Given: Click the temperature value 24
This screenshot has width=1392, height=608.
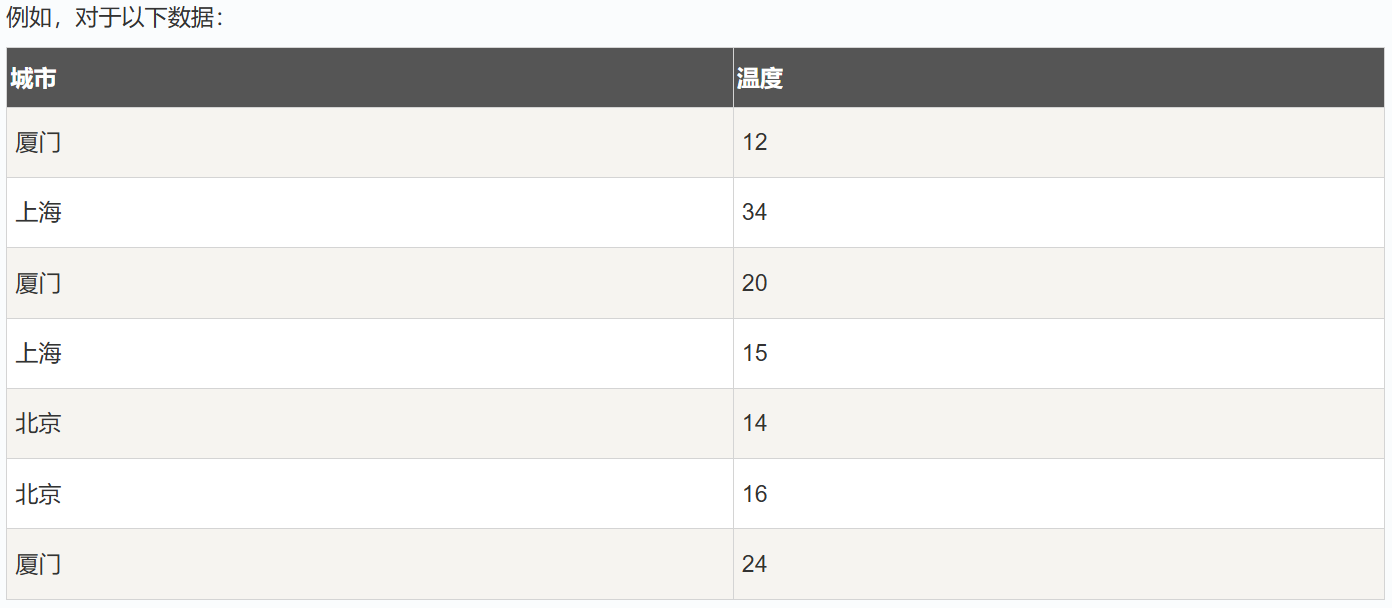Looking at the screenshot, I should 755,564.
